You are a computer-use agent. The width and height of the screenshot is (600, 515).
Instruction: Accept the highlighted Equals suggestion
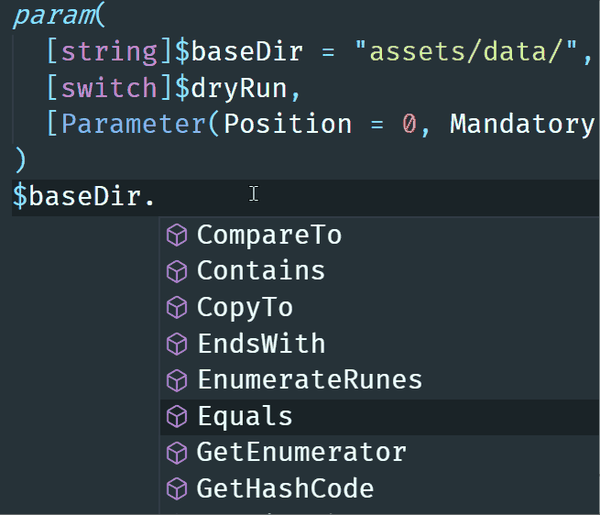click(380, 416)
